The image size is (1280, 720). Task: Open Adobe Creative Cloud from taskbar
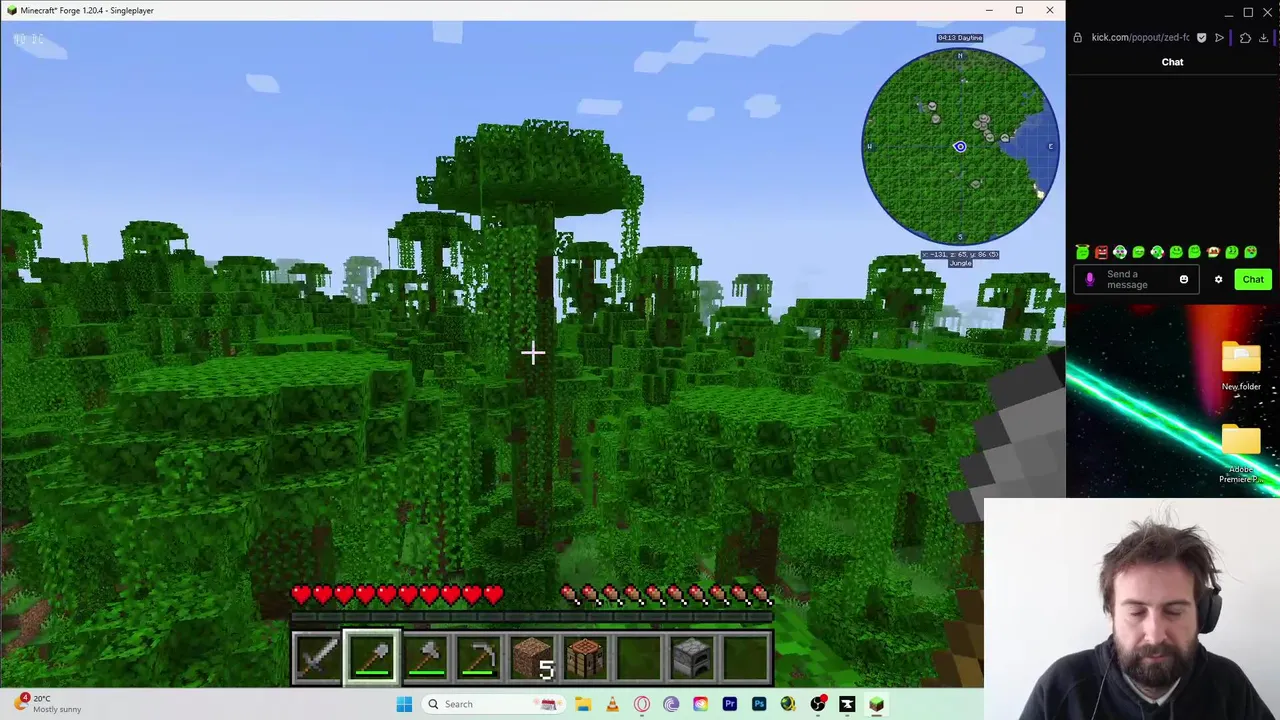(x=700, y=704)
